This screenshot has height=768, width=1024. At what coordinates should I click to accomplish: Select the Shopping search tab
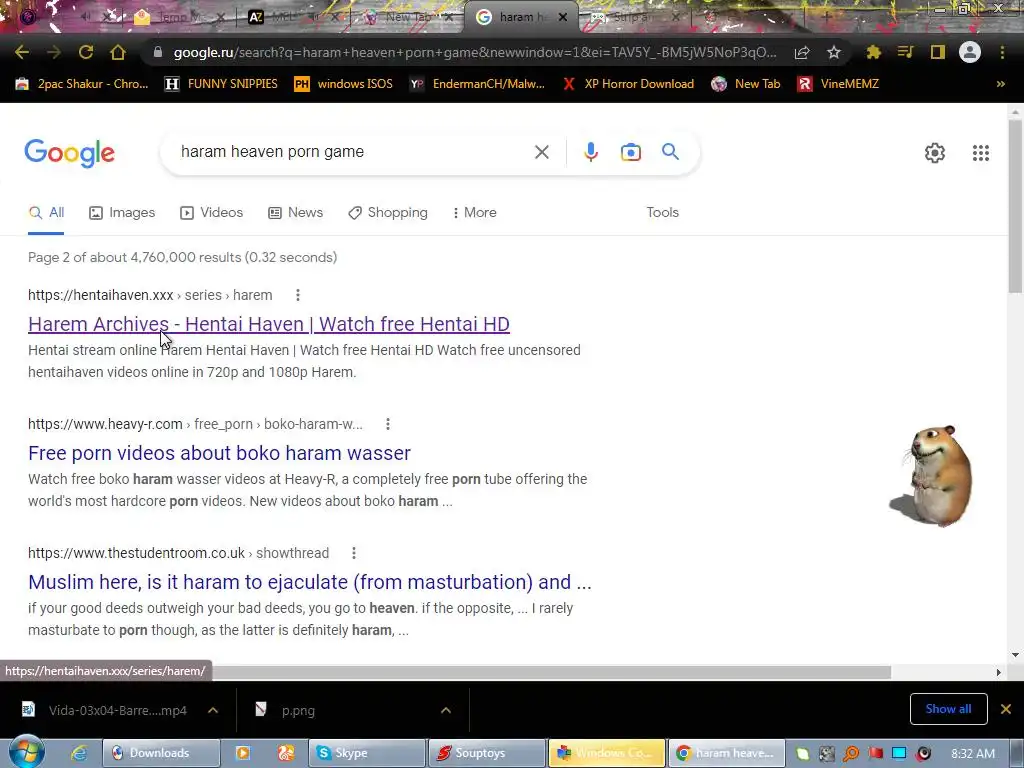point(388,212)
